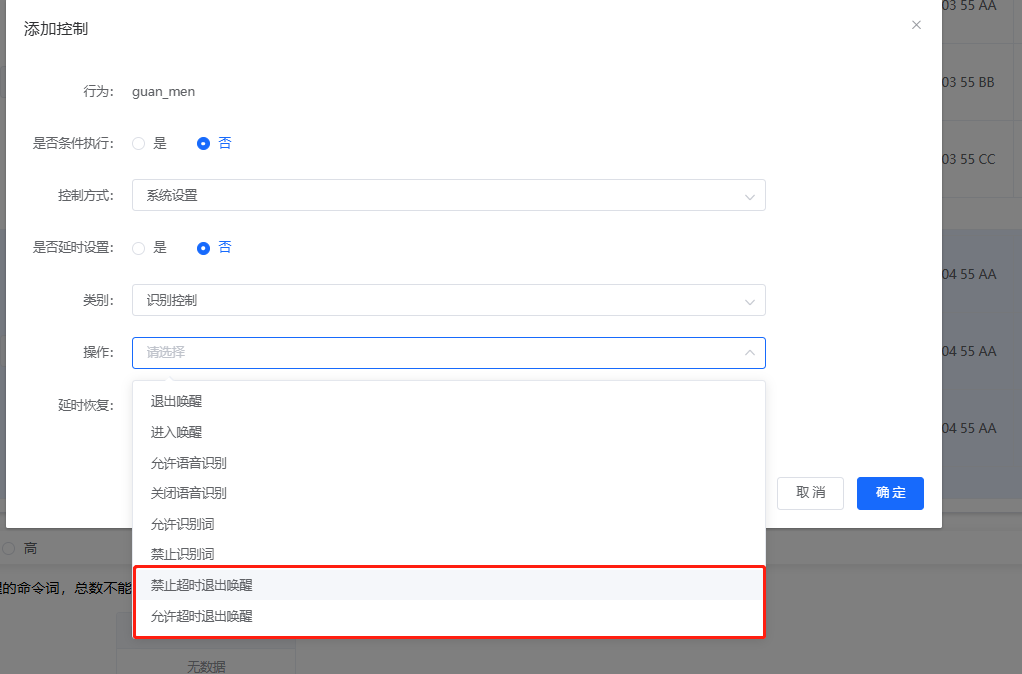Viewport: 1022px width, 674px height.
Task: Select 否 for 是否条件执行
Action: [204, 144]
